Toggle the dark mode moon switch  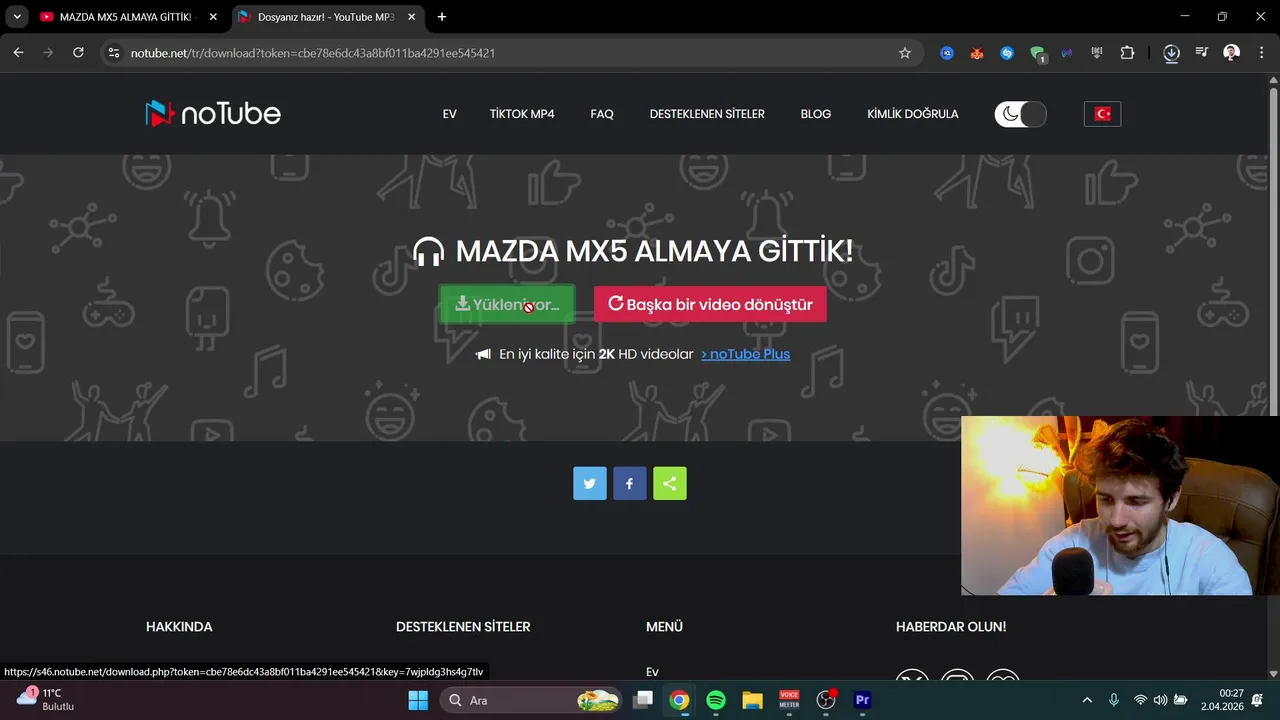(1020, 114)
